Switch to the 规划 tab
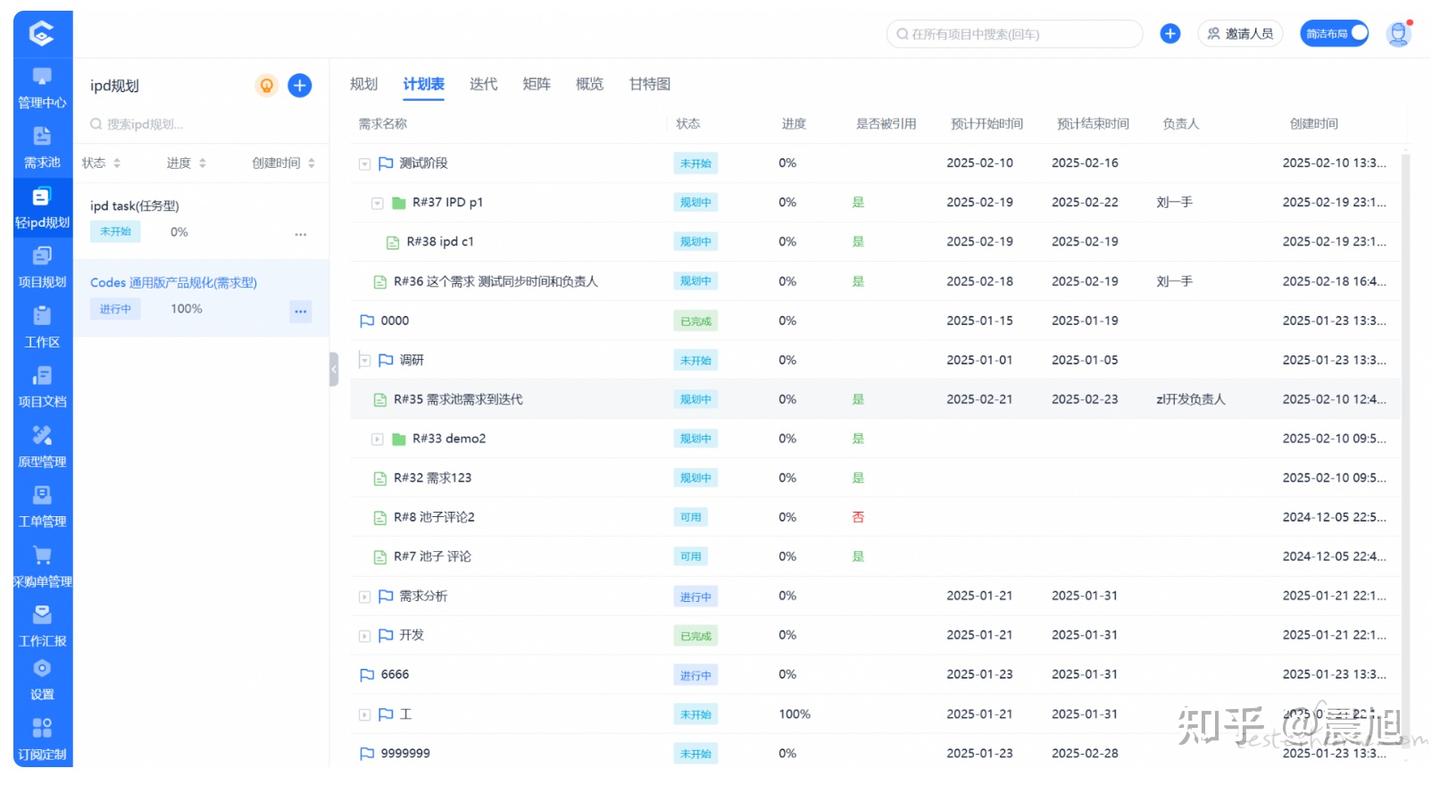 [x=364, y=84]
